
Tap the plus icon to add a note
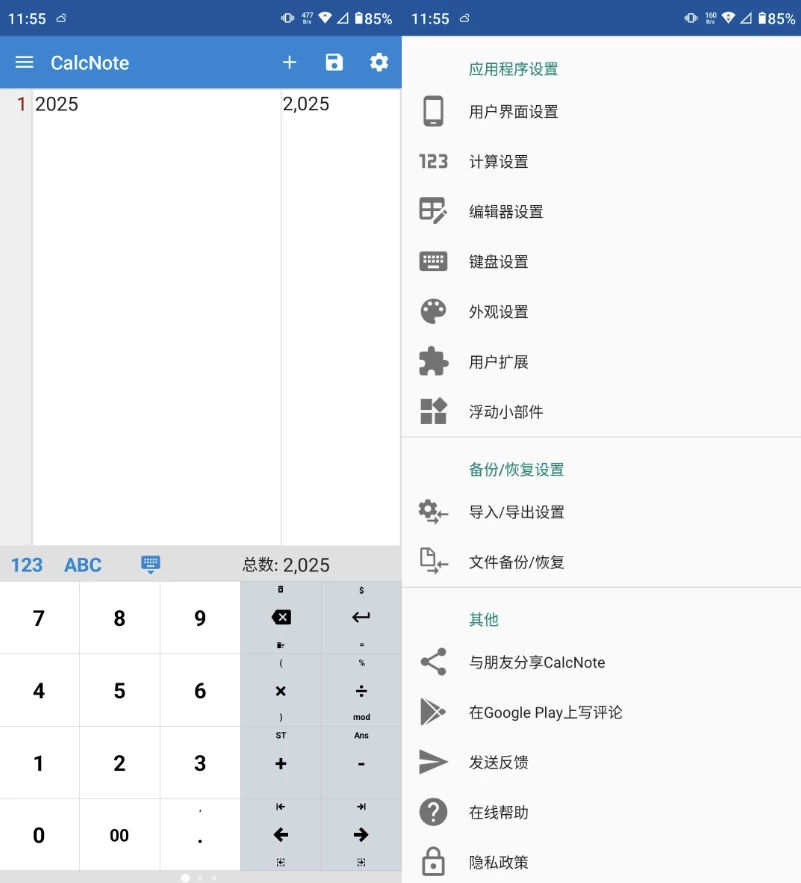[x=289, y=62]
